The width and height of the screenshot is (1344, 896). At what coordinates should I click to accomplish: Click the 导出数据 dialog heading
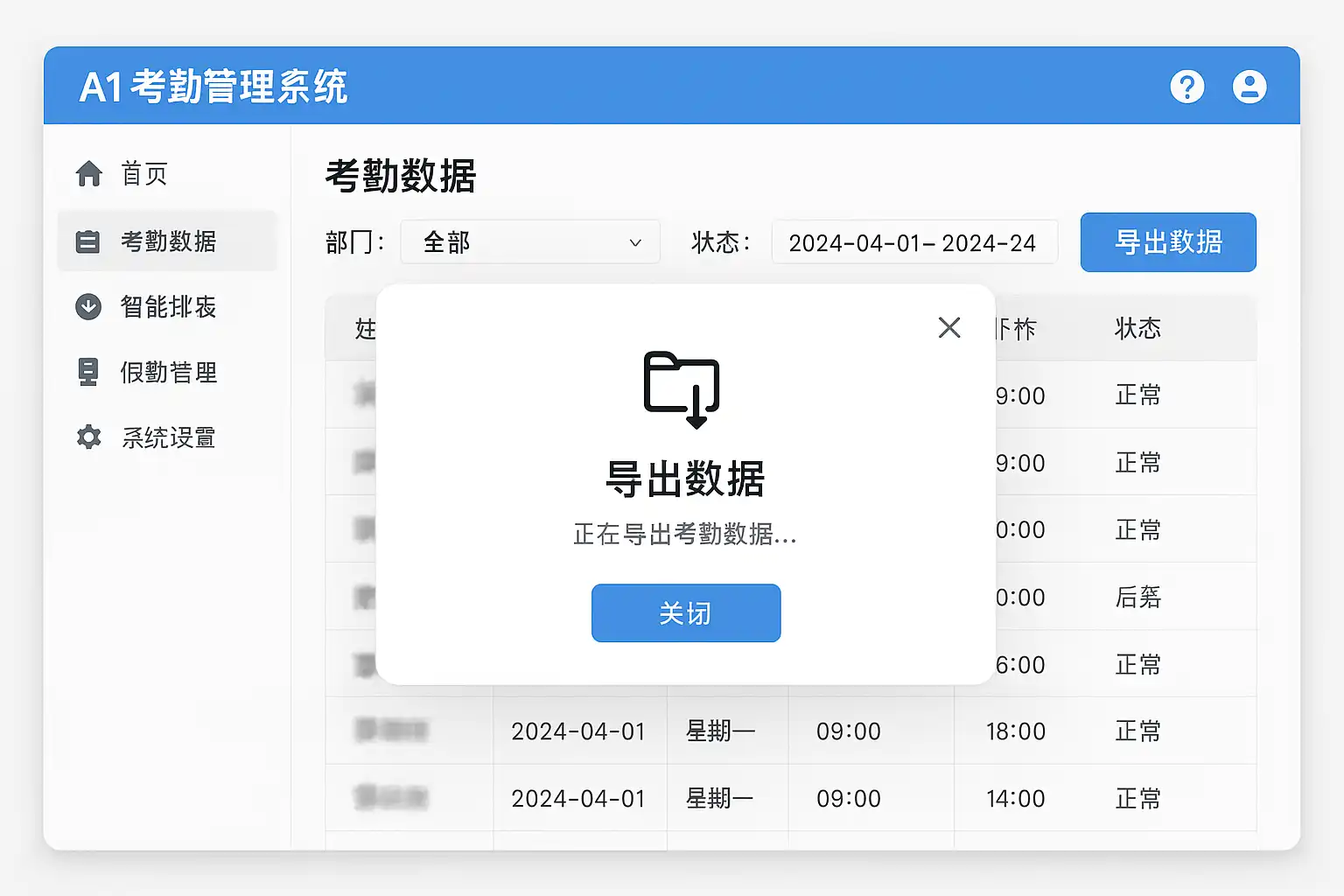(x=685, y=479)
